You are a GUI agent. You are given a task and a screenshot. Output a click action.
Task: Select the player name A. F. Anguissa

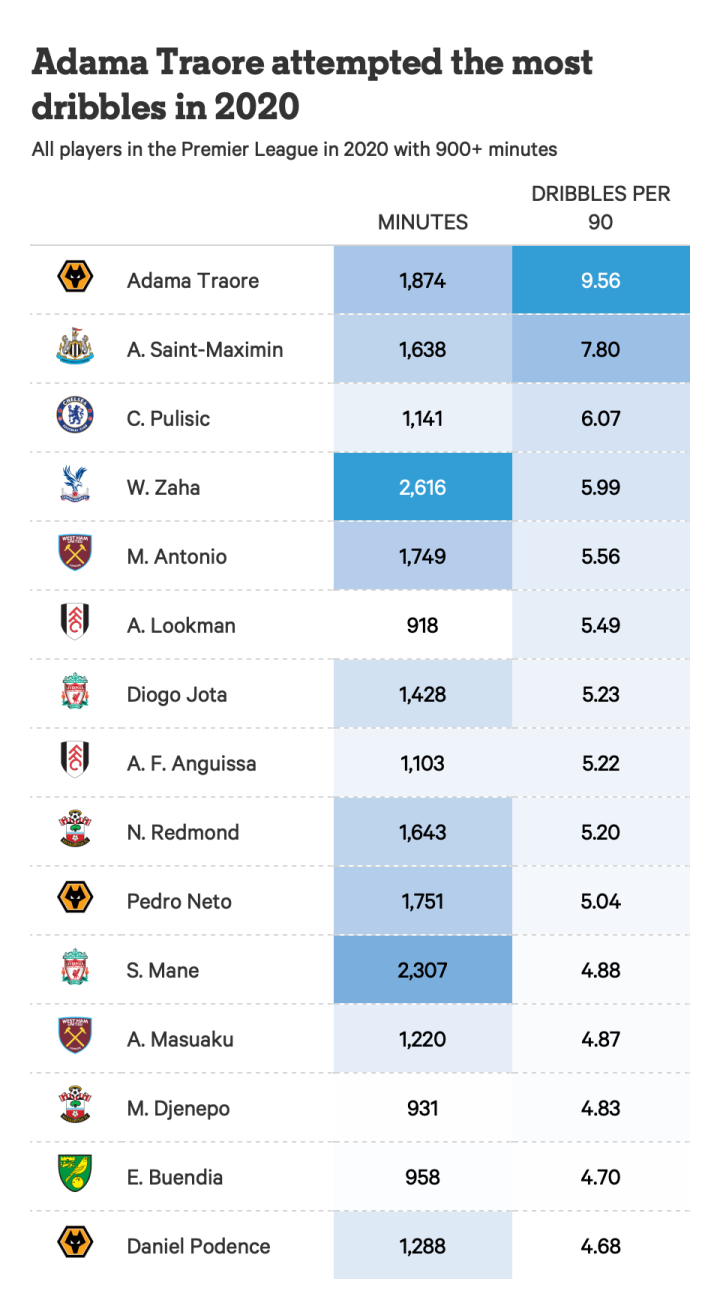coord(191,763)
